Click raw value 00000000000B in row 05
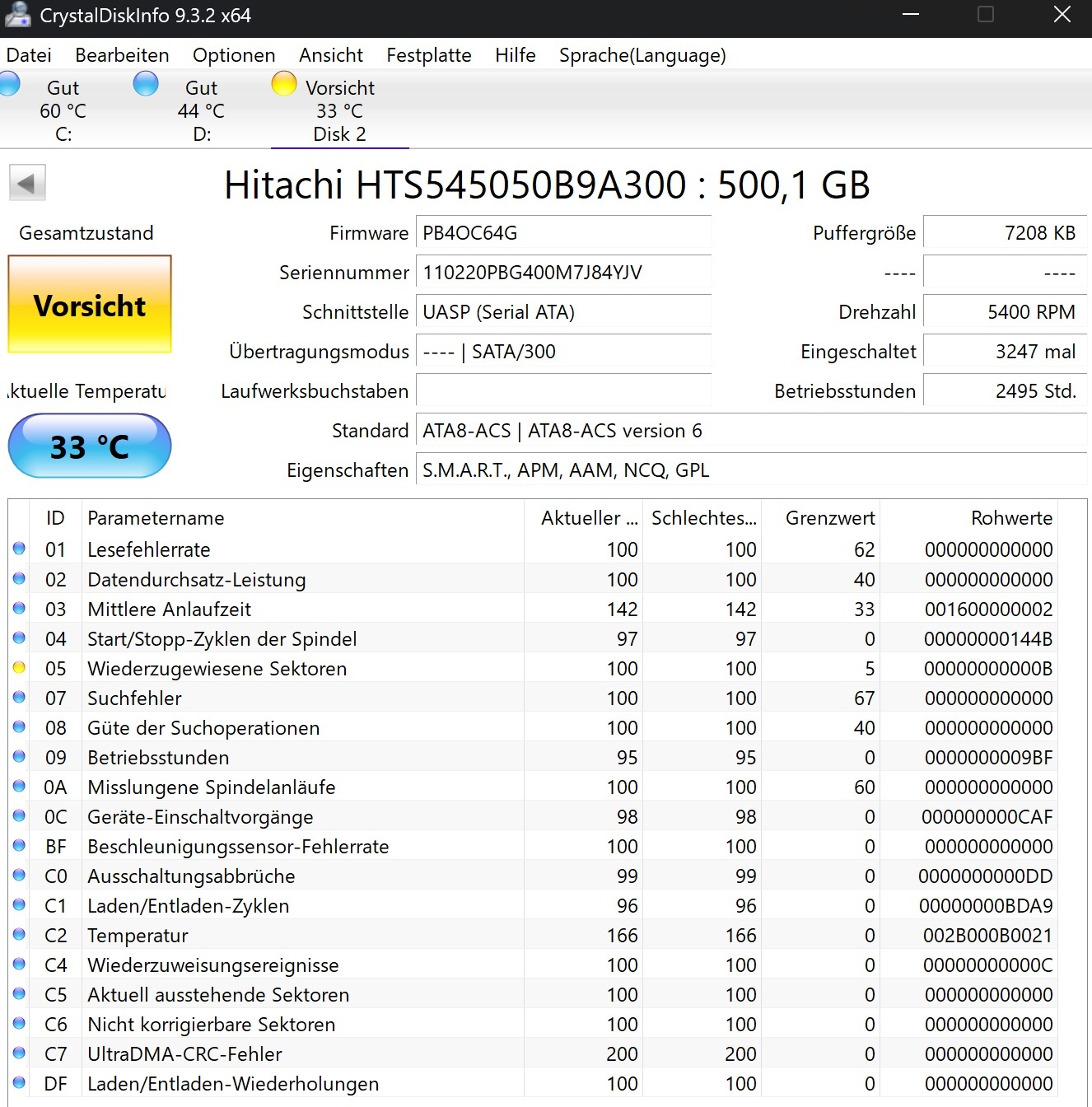 point(988,668)
